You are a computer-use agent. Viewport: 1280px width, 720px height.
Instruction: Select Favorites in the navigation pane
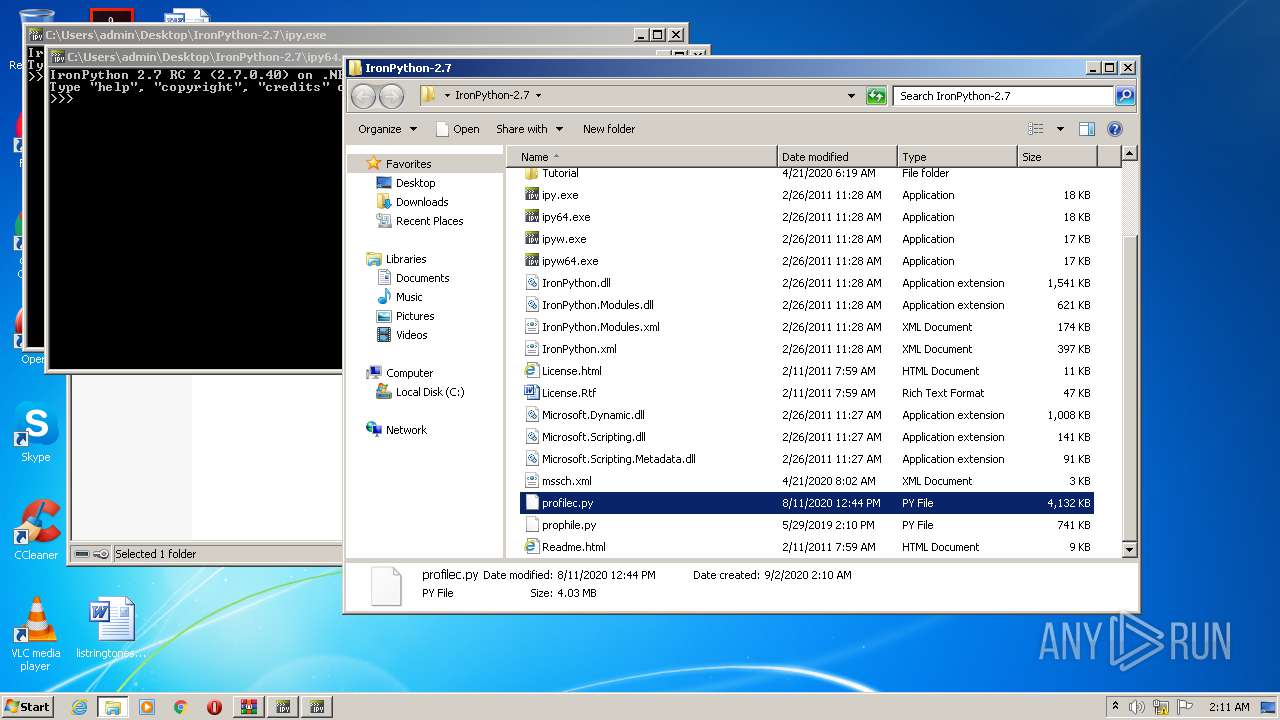[x=409, y=164]
